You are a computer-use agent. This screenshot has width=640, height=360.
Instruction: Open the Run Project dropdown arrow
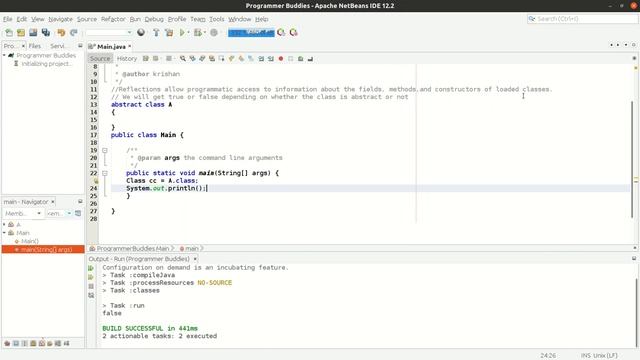pos(189,33)
